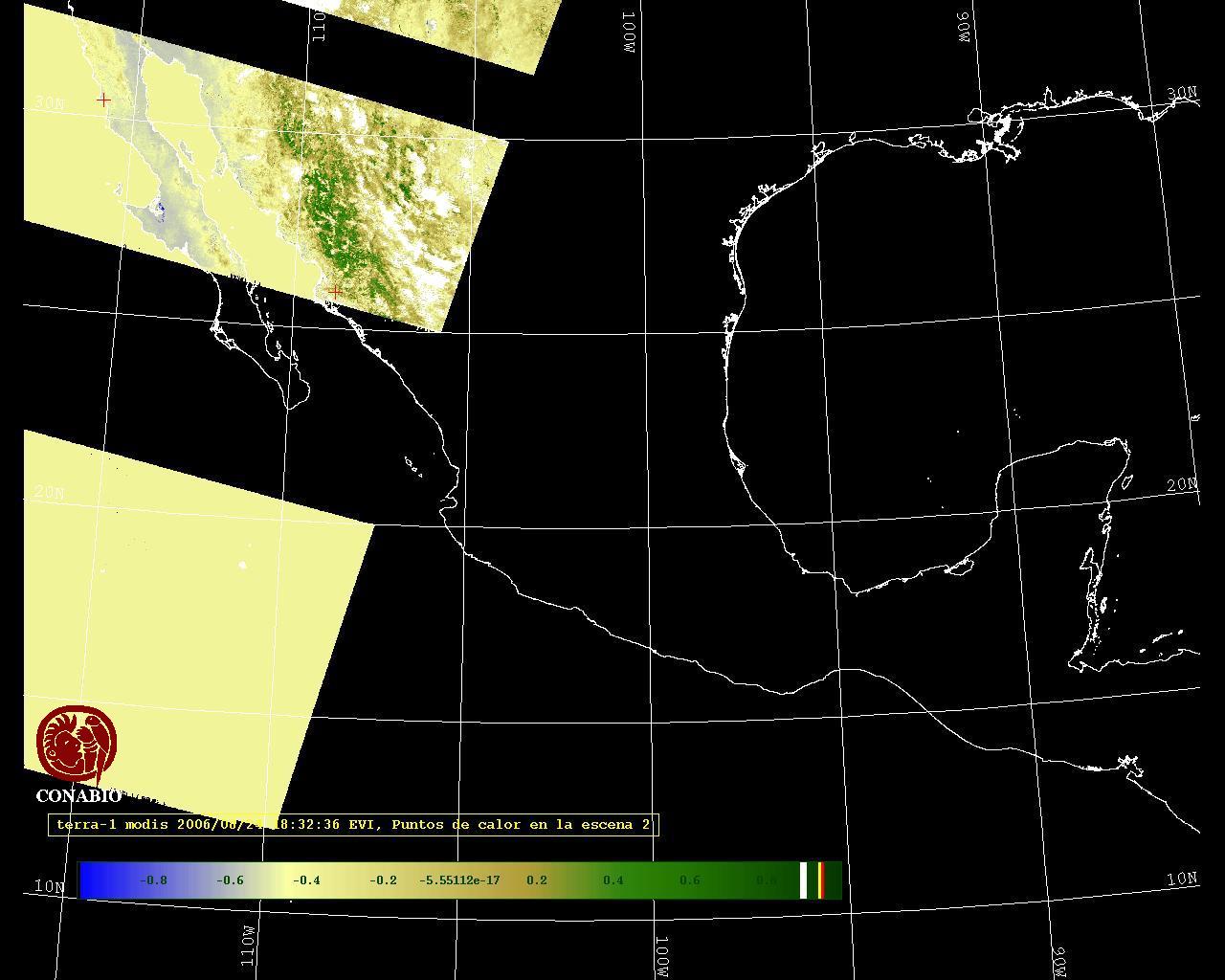Click the -0.2 label on the color bar

[383, 880]
